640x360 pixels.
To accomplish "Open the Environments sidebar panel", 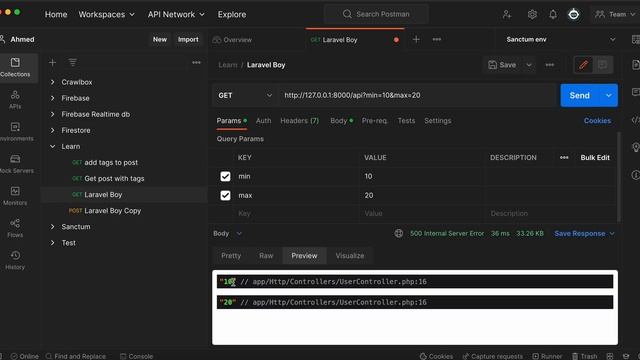I will [15, 132].
